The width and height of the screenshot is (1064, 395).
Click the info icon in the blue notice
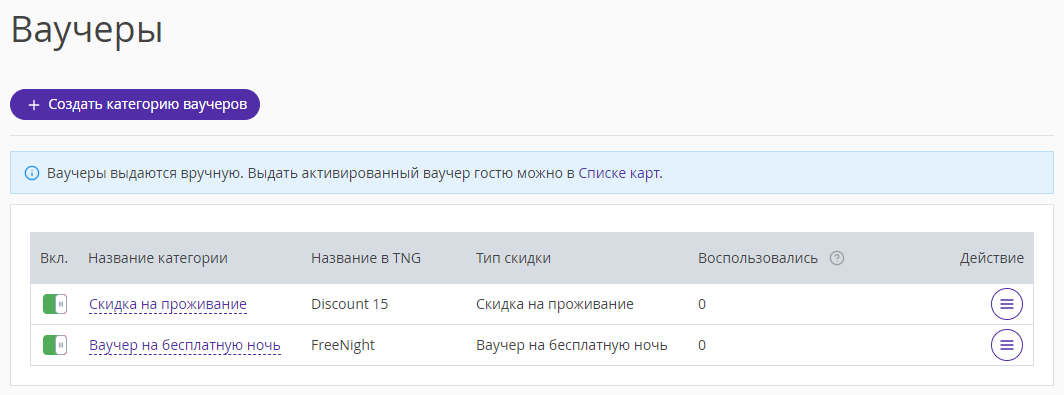(x=32, y=173)
